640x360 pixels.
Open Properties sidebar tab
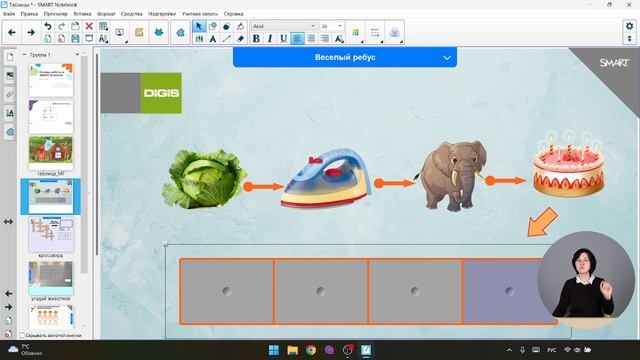coord(10,113)
